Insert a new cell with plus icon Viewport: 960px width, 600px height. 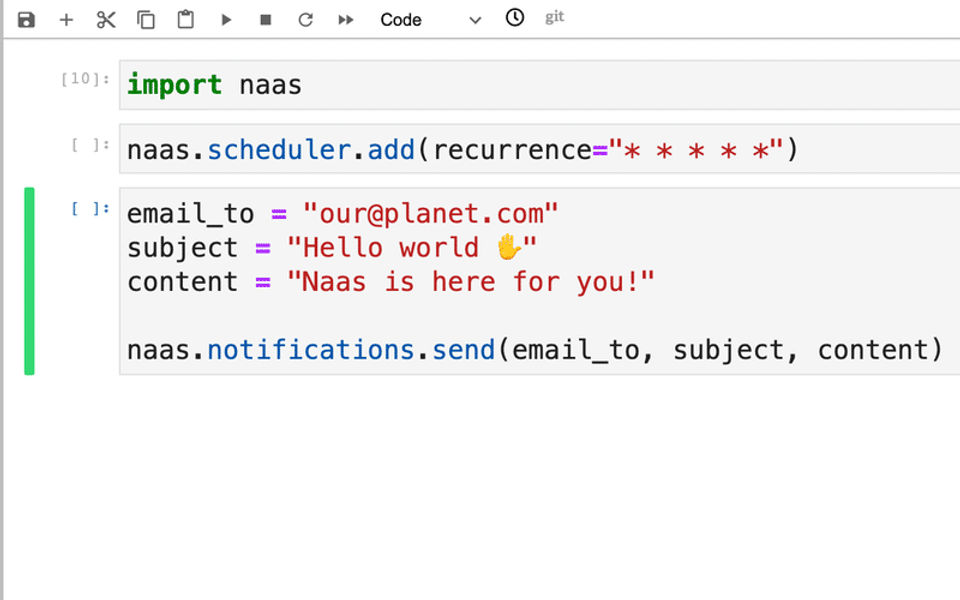coord(66,20)
